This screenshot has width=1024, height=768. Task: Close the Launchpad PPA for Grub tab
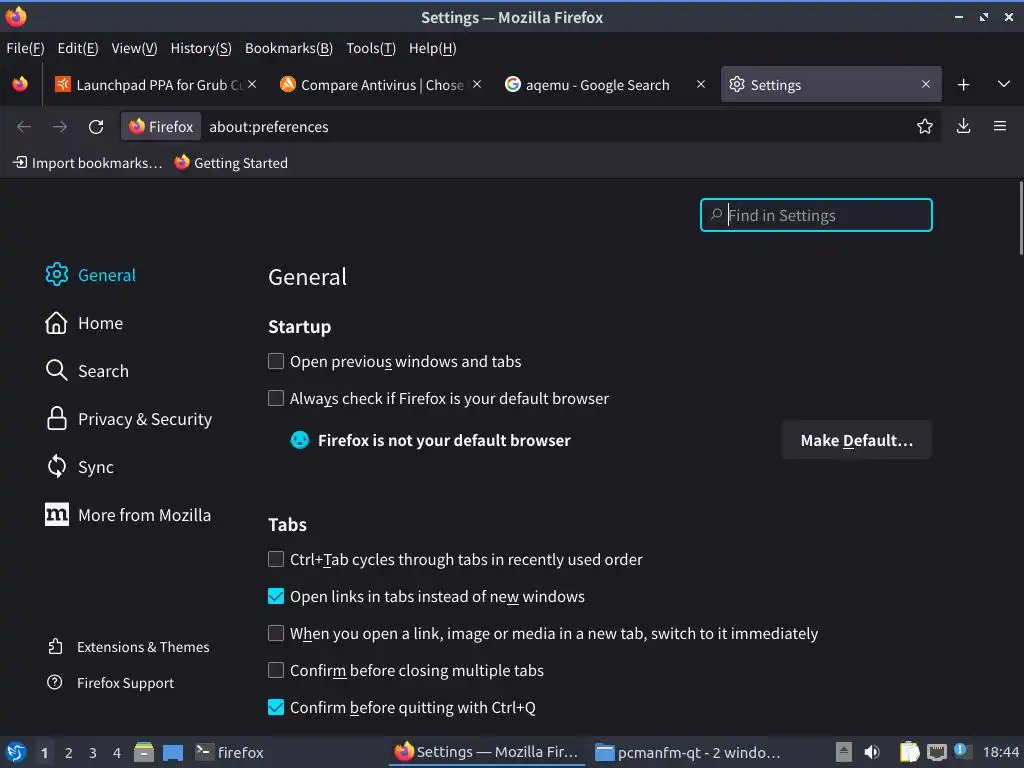[252, 84]
